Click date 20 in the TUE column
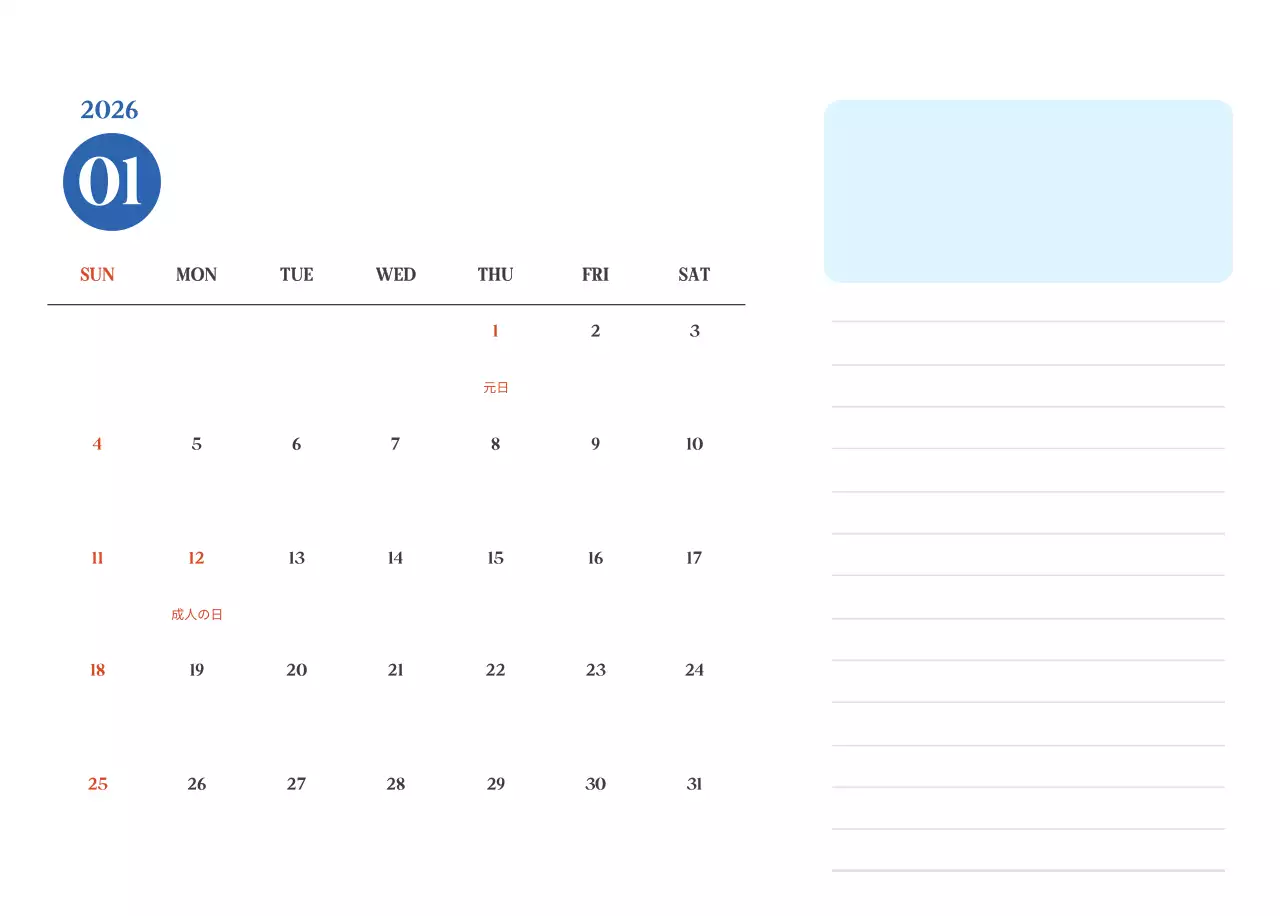 click(296, 670)
